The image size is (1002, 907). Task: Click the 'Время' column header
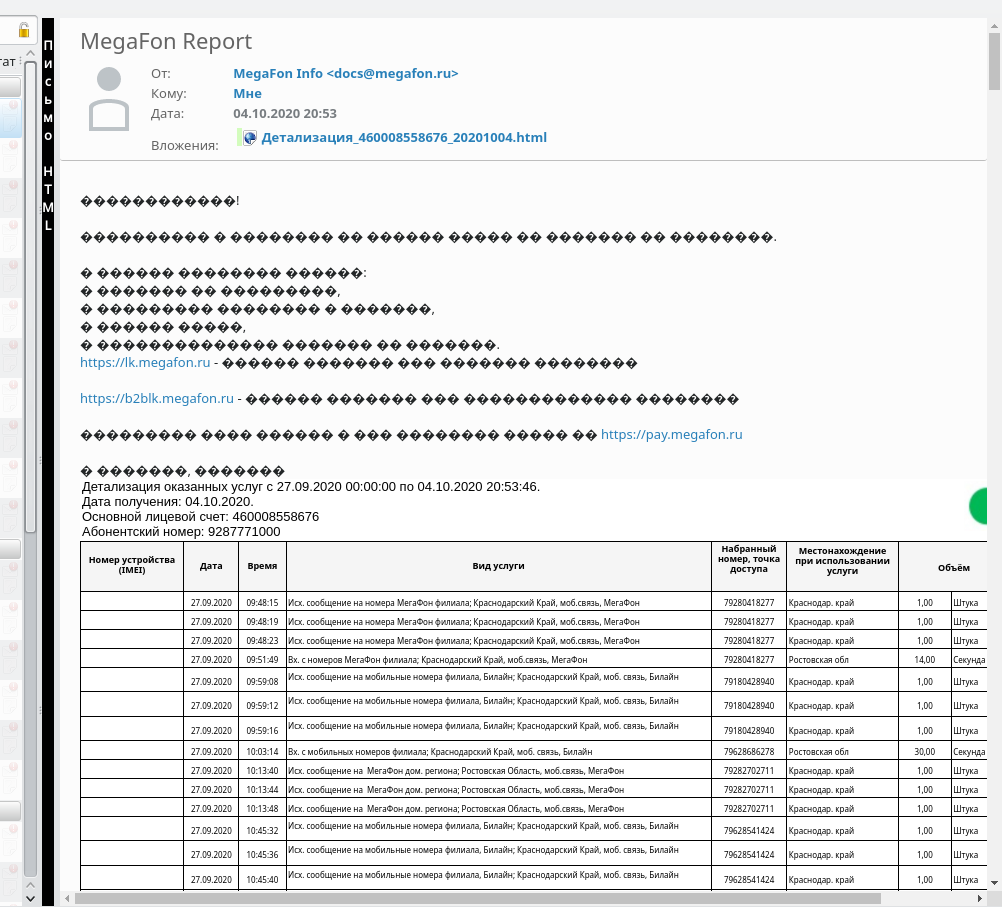click(x=262, y=566)
